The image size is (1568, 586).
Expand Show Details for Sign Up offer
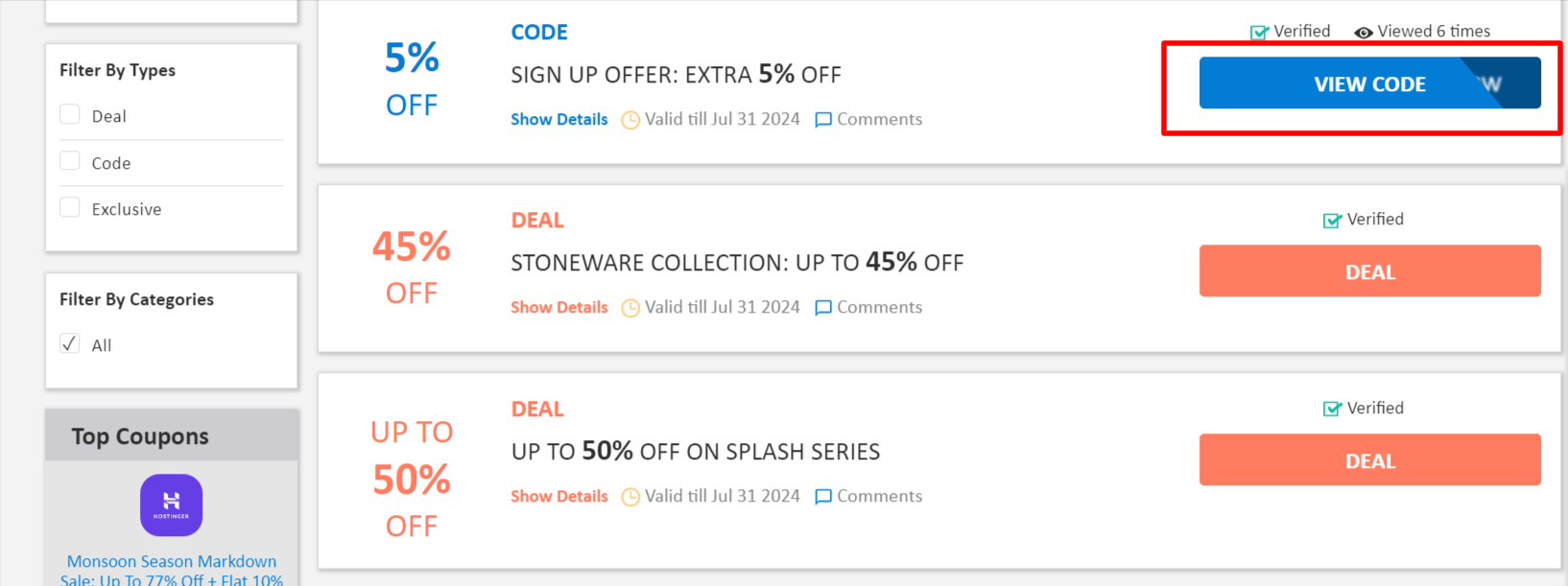[558, 120]
